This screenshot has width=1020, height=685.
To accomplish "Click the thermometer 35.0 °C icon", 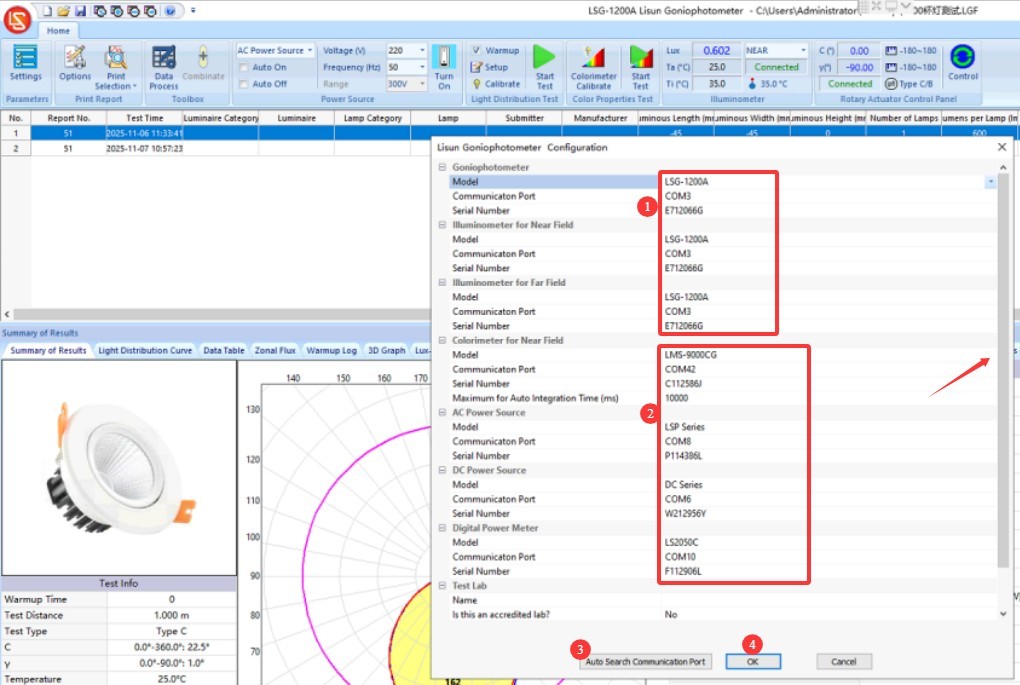I will pos(752,84).
